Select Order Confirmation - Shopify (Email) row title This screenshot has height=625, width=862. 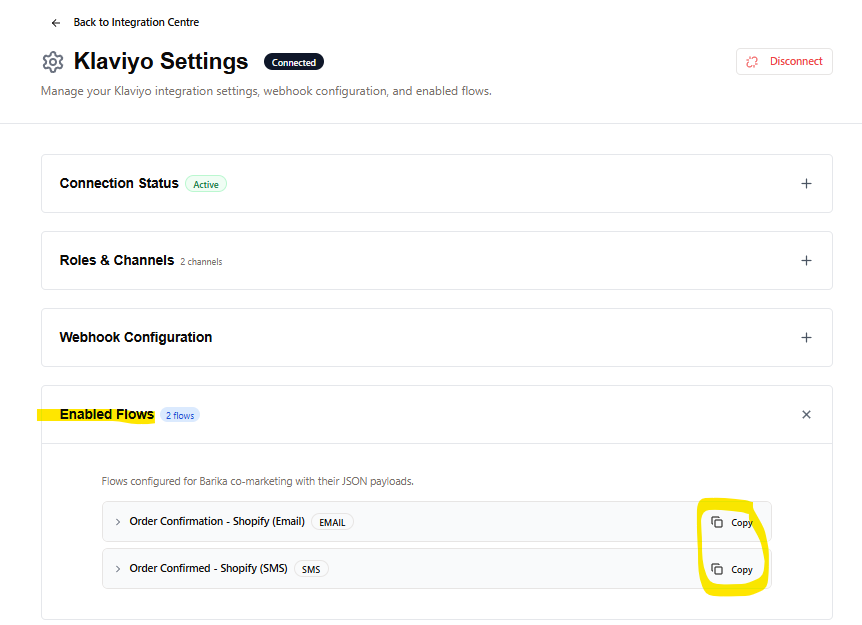(217, 521)
